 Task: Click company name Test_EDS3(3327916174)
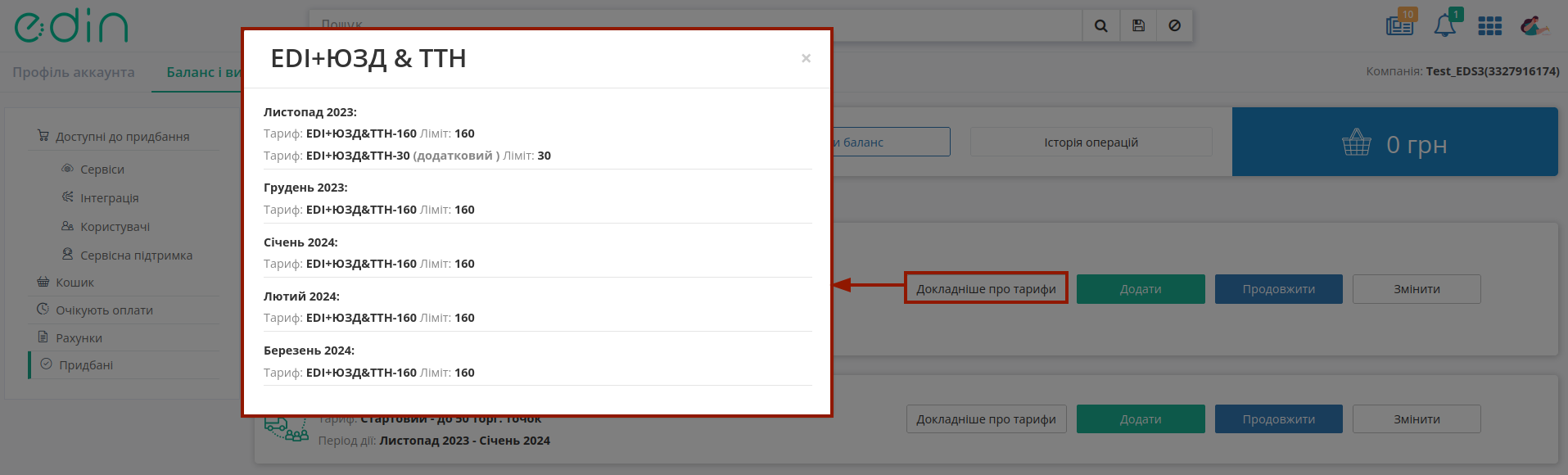[1493, 71]
